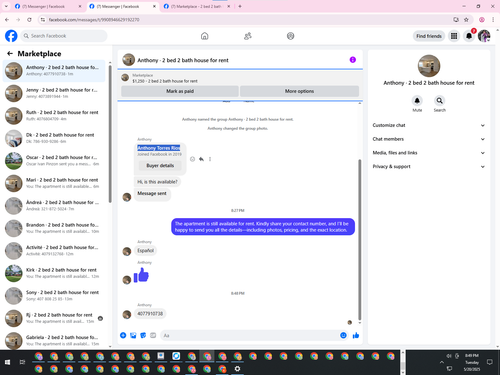This screenshot has height=375, width=500.
Task: Mute the conversation using the bell icon
Action: (x=417, y=100)
